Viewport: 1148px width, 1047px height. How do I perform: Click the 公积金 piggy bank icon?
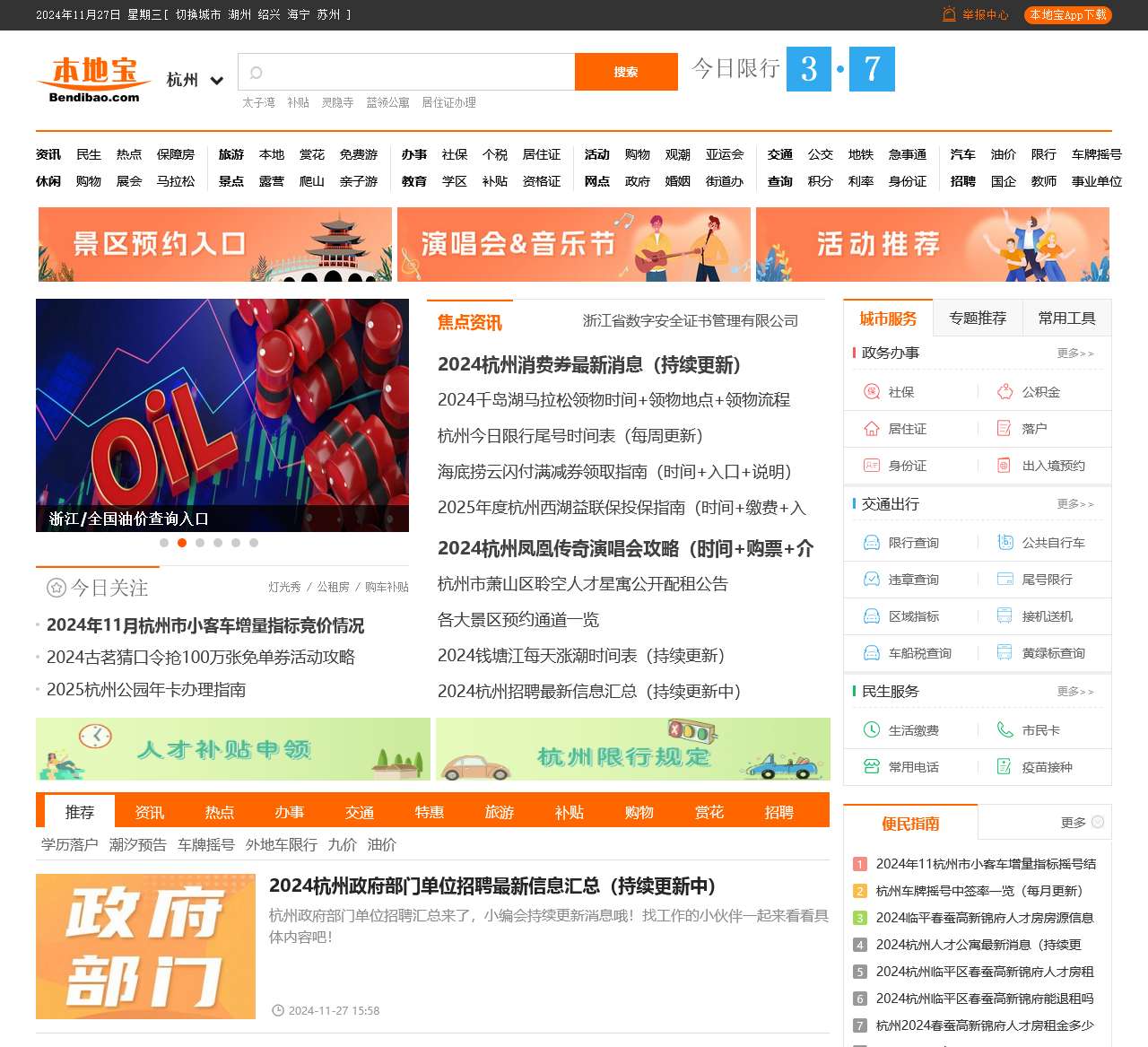click(1003, 392)
